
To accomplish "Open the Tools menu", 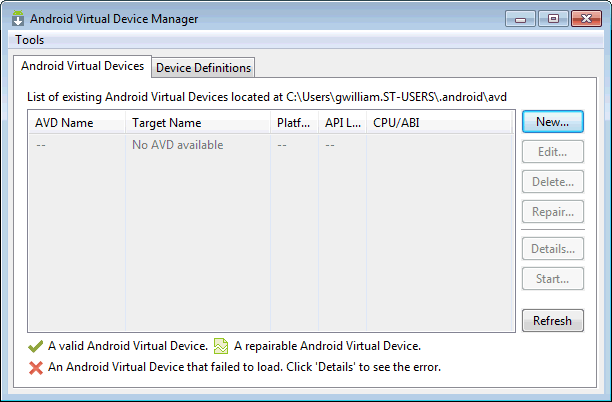I will [30, 40].
